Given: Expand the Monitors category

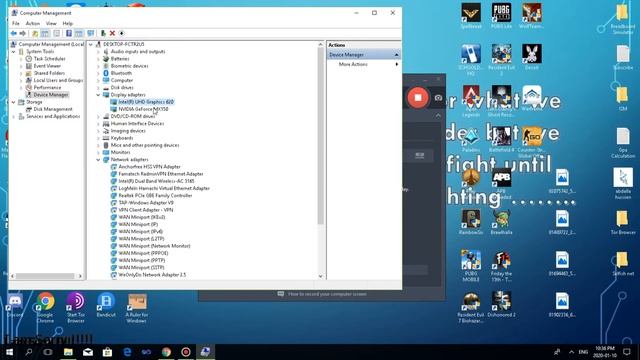Looking at the screenshot, I should (98, 152).
